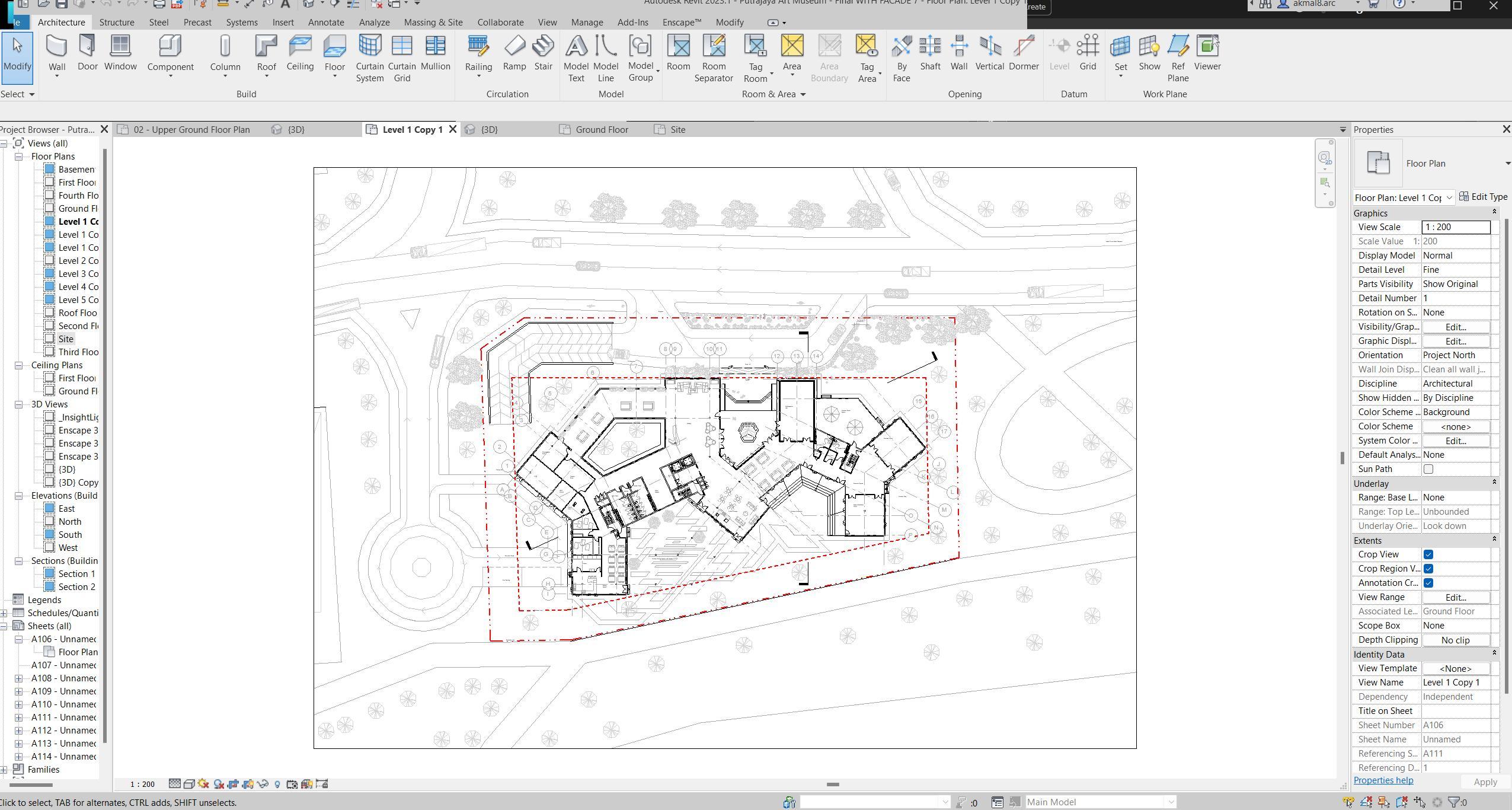This screenshot has height=810, width=1512.
Task: Expand the A108 sheet node
Action: pos(19,678)
